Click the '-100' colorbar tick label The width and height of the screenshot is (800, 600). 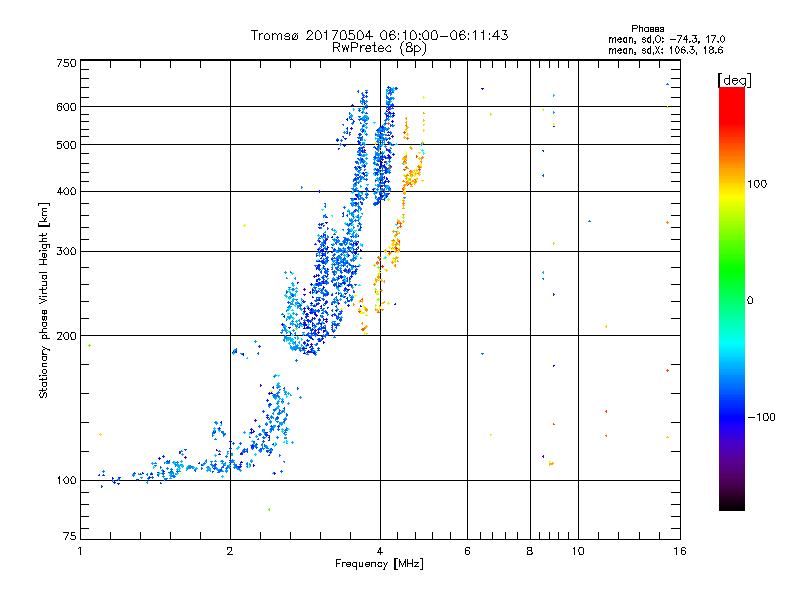click(762, 417)
